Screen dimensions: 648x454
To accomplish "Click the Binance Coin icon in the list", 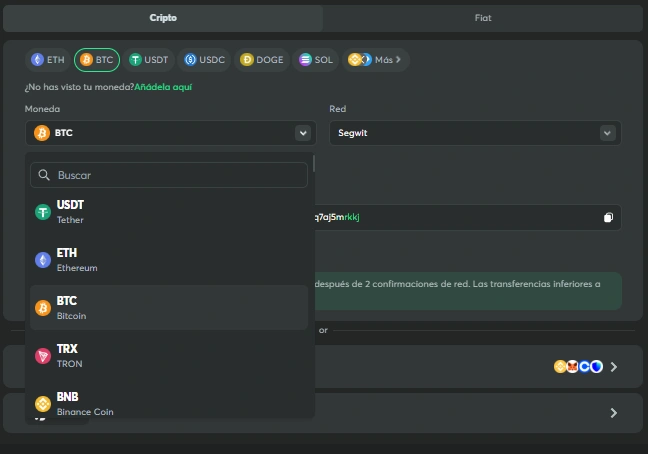I will (43, 404).
